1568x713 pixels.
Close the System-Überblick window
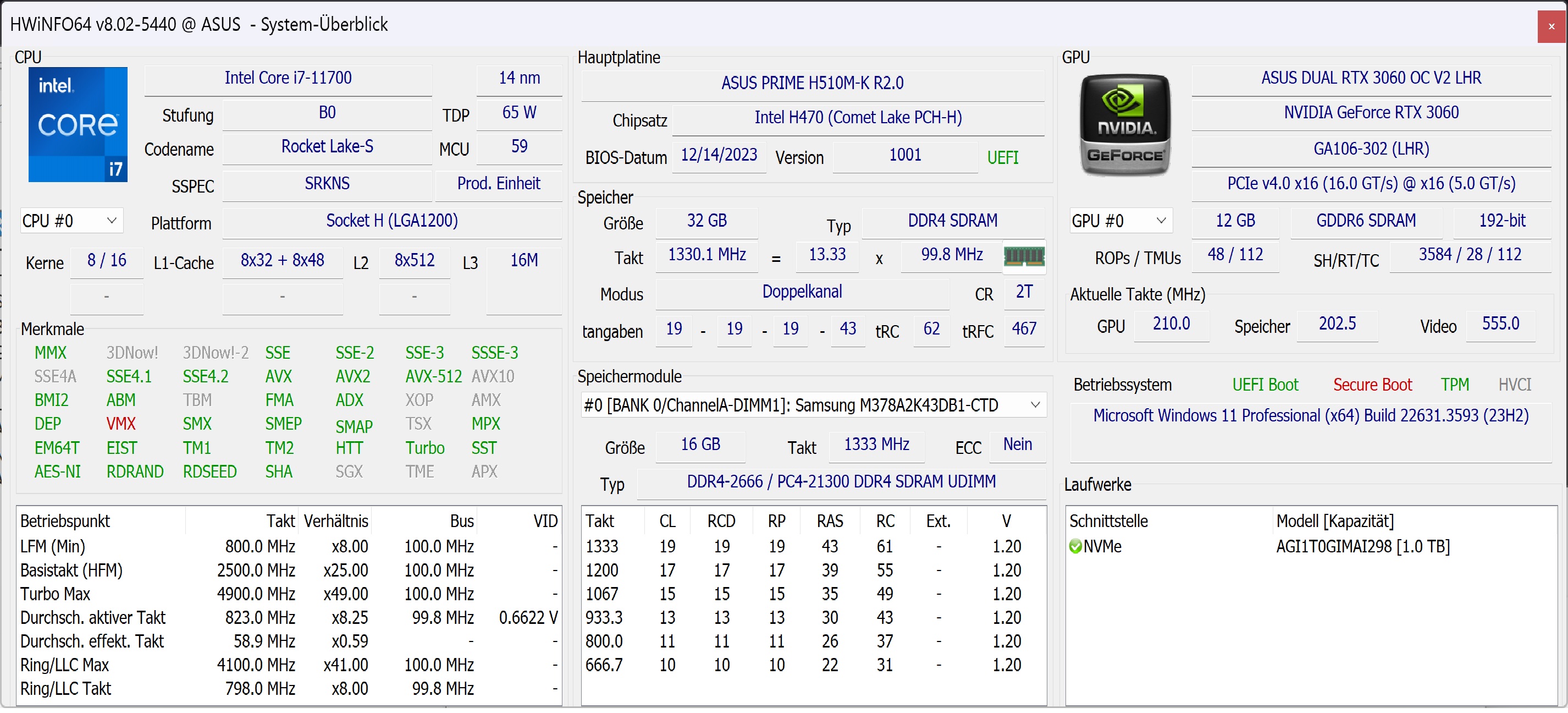[1551, 26]
